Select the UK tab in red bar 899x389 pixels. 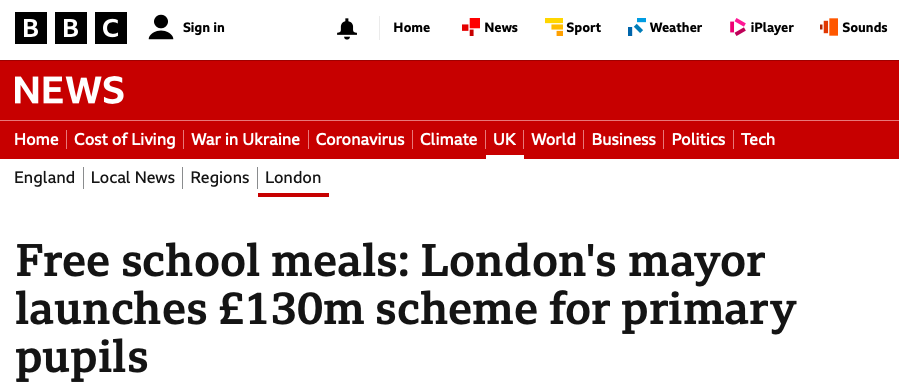click(x=505, y=139)
